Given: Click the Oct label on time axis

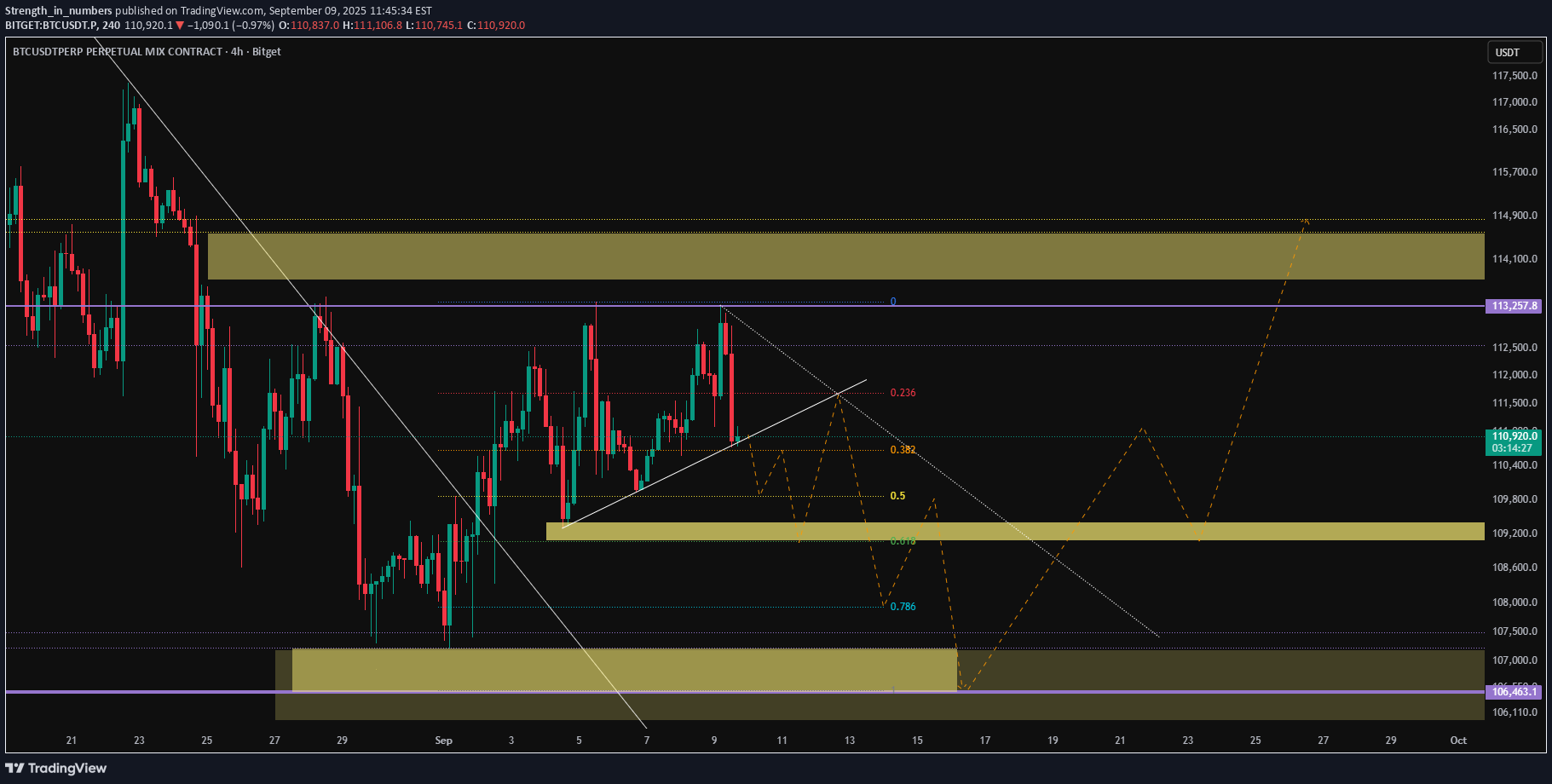Looking at the screenshot, I should tap(1458, 741).
